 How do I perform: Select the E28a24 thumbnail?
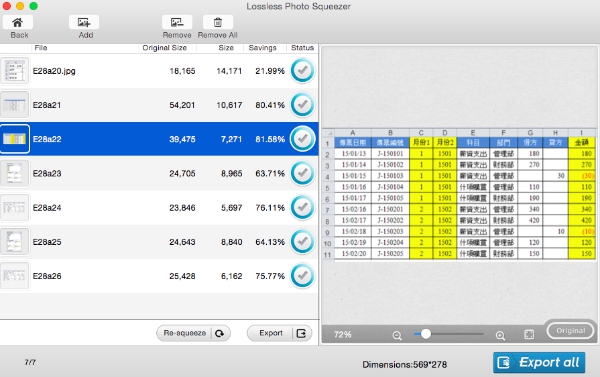coord(15,207)
